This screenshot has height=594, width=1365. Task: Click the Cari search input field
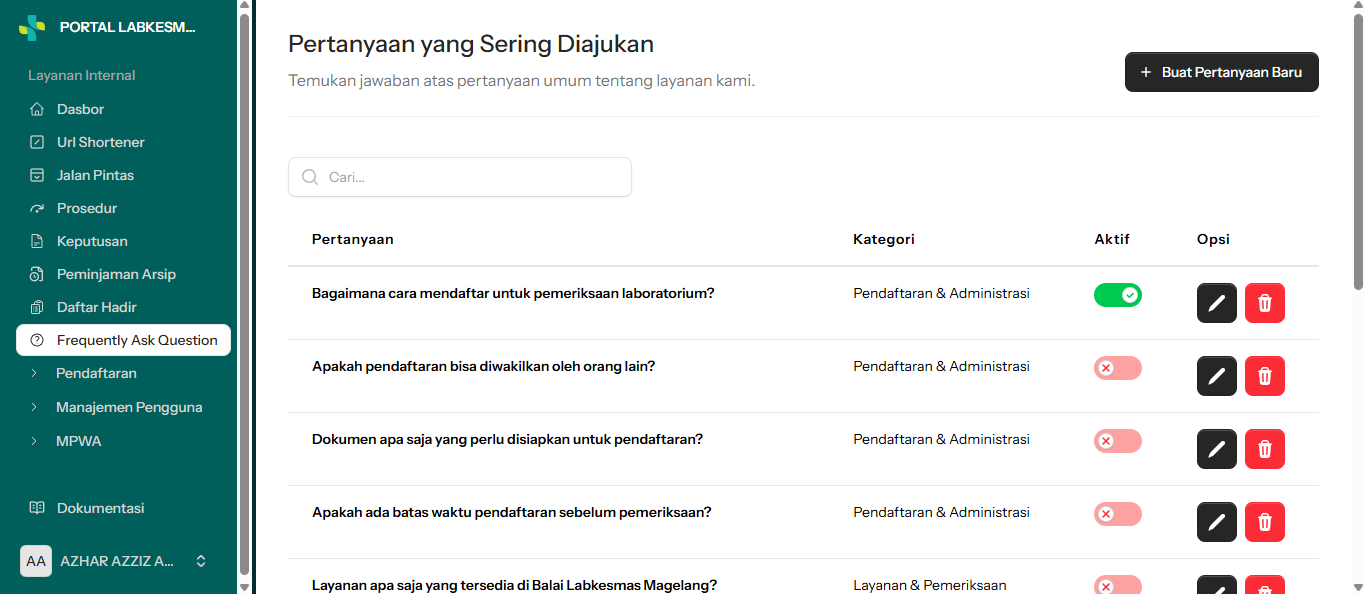(460, 177)
